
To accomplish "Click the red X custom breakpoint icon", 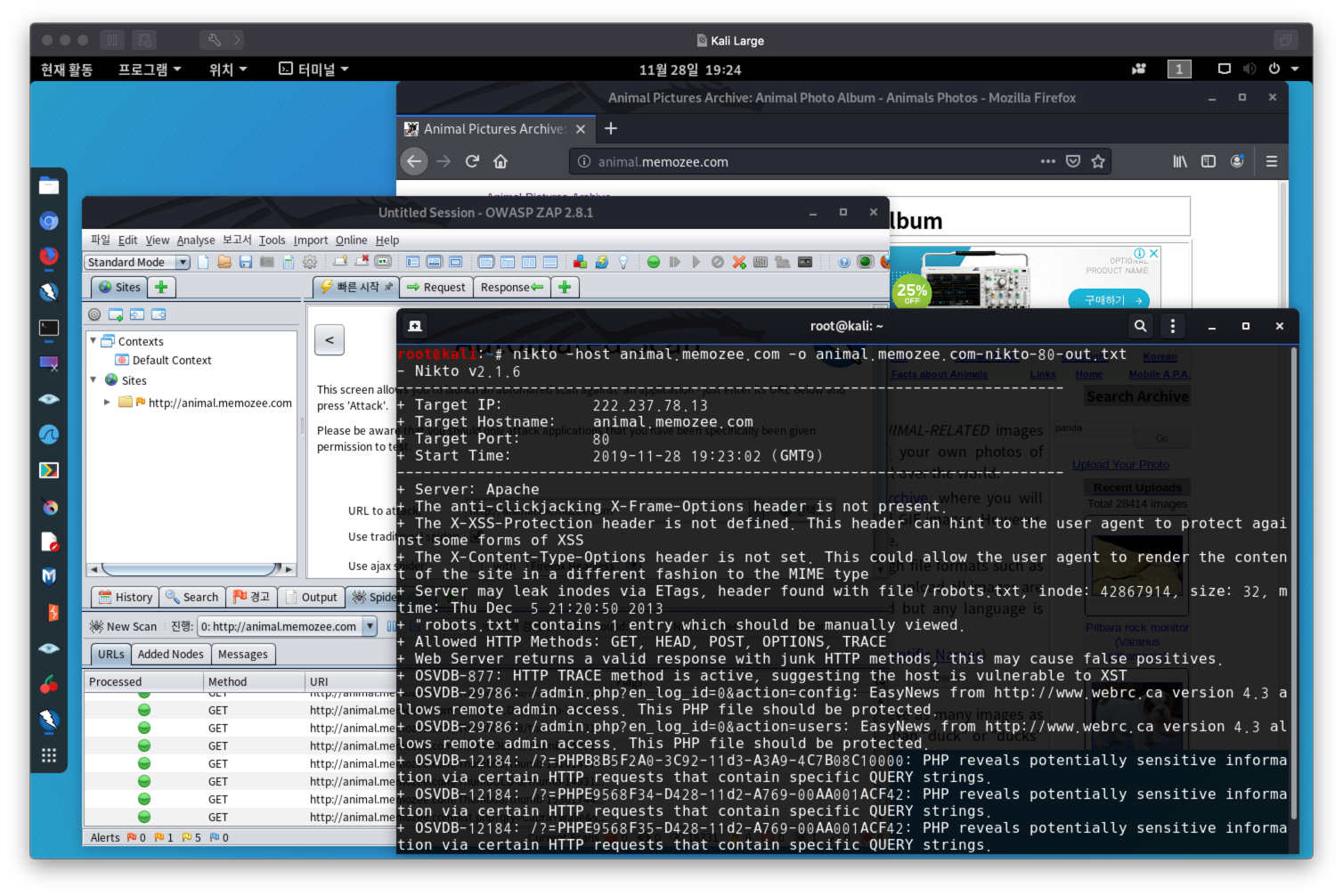I will coord(739,262).
